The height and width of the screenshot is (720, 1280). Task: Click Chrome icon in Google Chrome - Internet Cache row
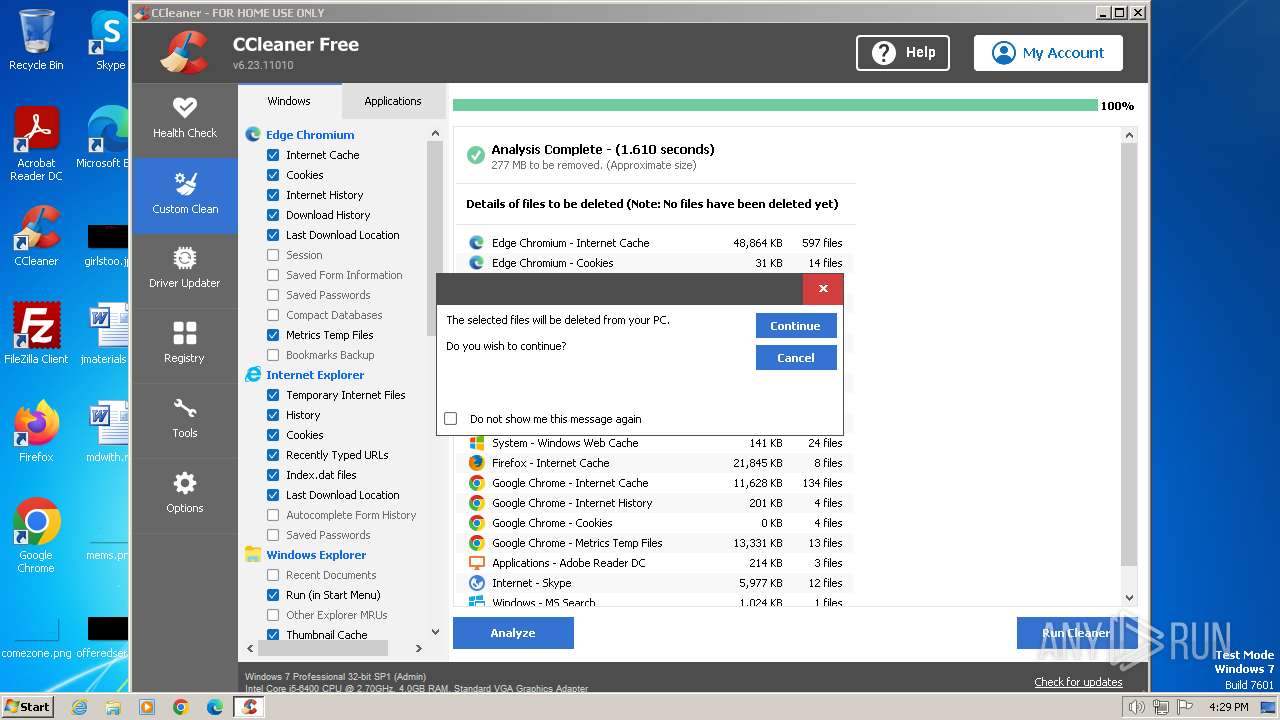pyautogui.click(x=476, y=482)
